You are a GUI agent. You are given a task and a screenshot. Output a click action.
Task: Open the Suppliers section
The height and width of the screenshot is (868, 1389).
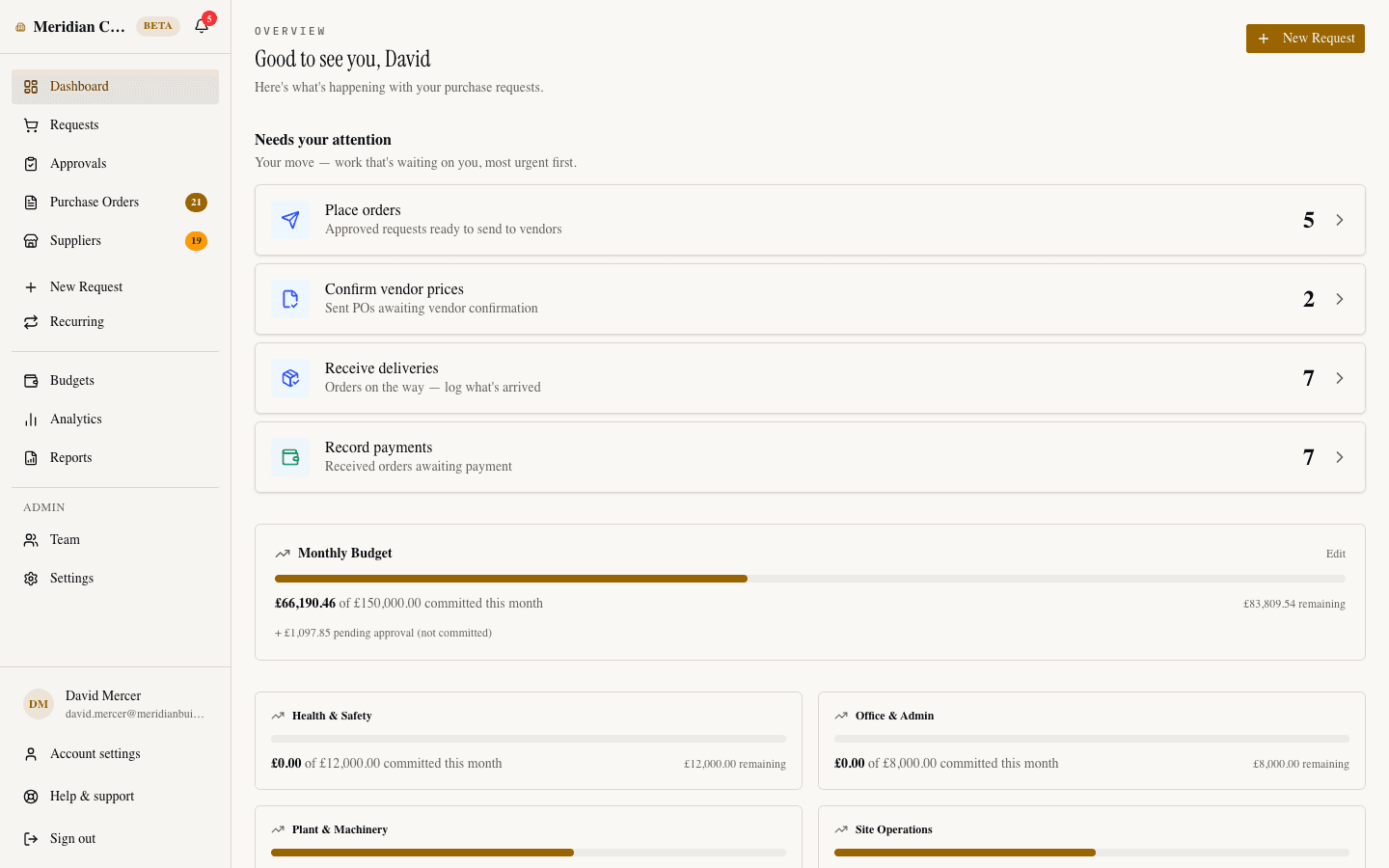click(115, 241)
